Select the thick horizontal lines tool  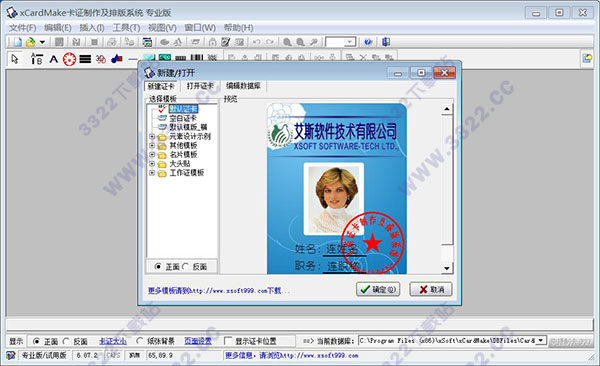point(85,59)
